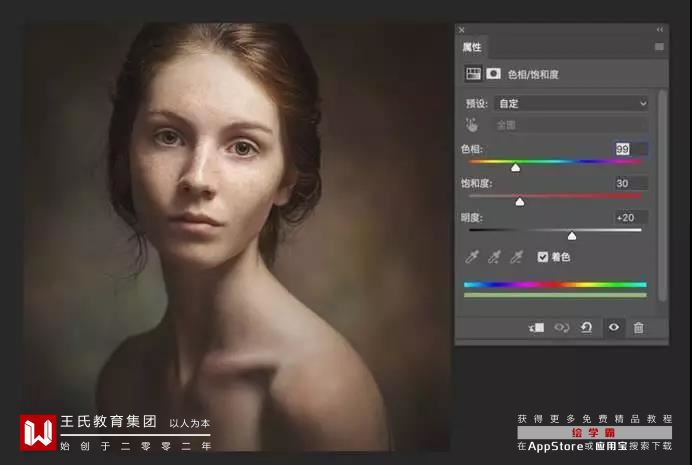
Task: Click the view previous state icon
Action: tap(561, 328)
